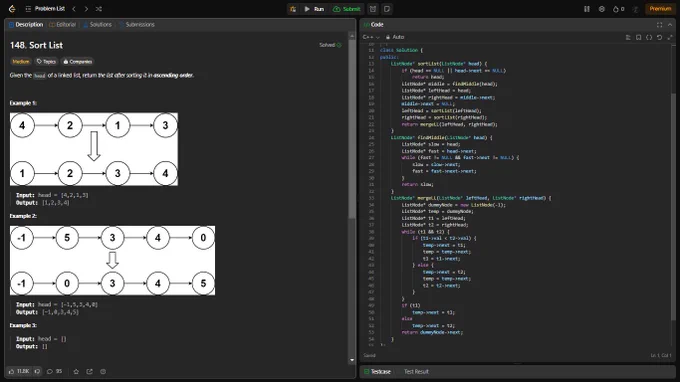
Task: Open the notes icon in top bar
Action: pos(387,9)
